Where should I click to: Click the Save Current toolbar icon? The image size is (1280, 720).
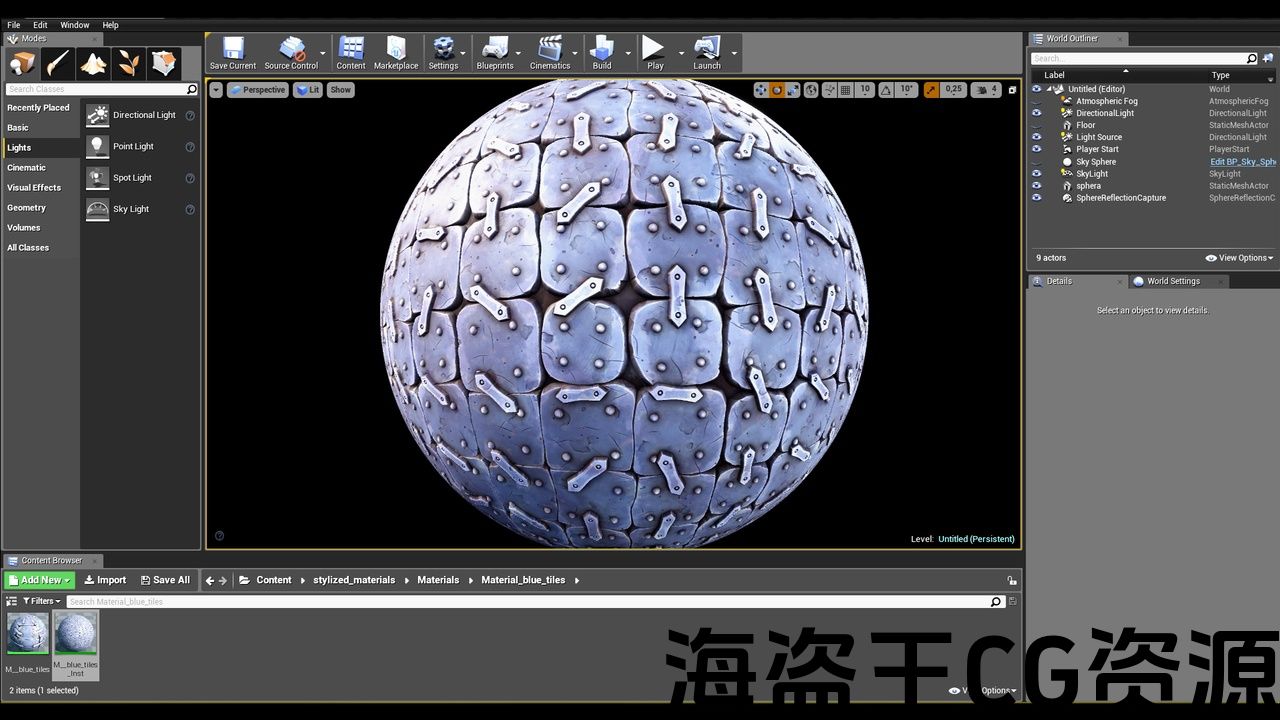233,53
